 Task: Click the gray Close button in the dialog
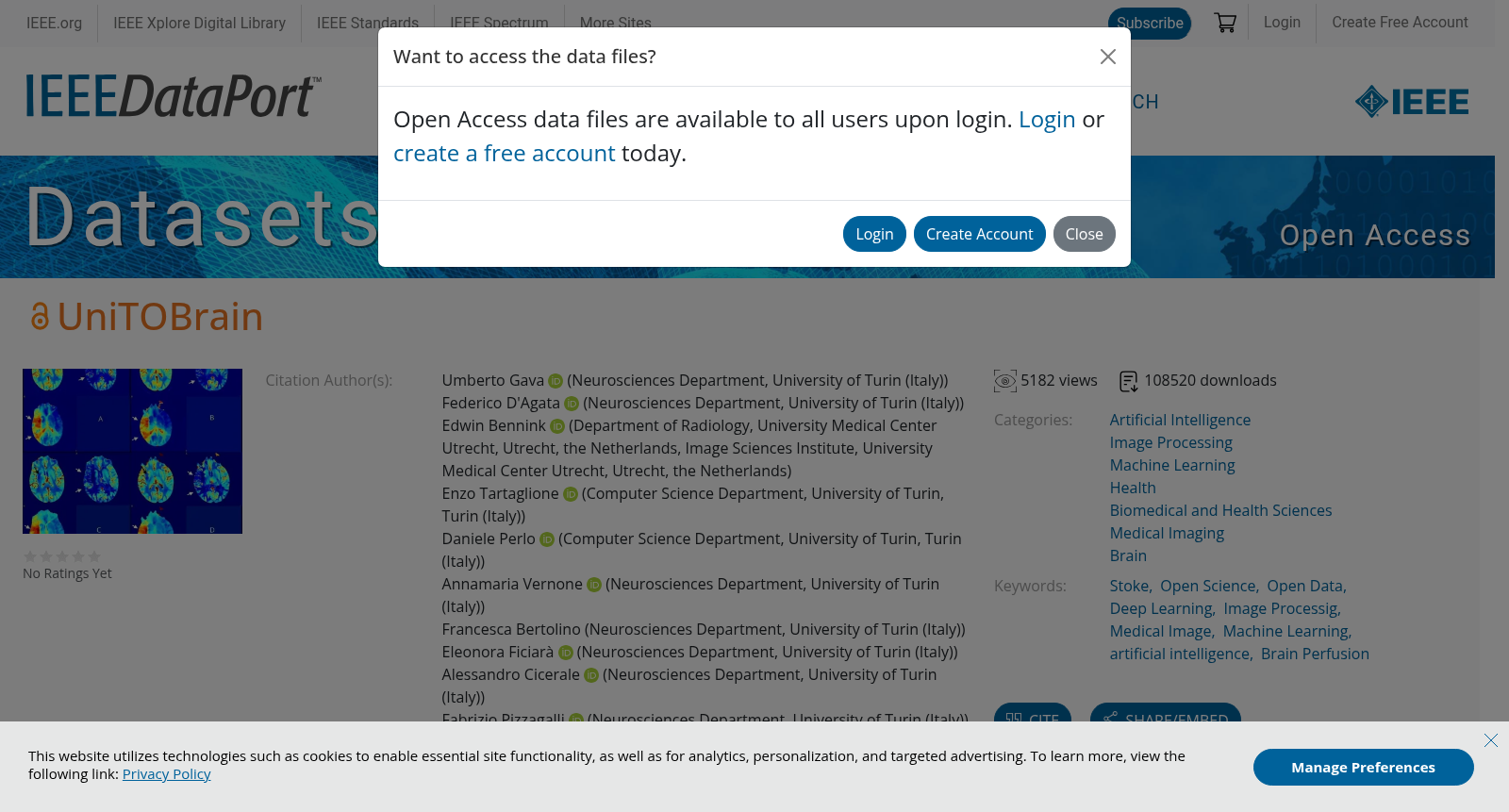pyautogui.click(x=1085, y=234)
